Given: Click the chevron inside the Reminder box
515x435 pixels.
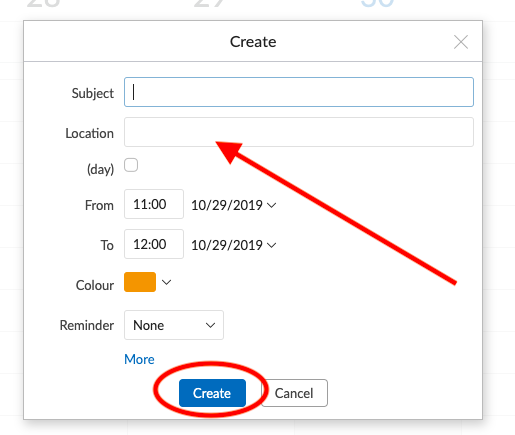Looking at the screenshot, I should click(210, 325).
